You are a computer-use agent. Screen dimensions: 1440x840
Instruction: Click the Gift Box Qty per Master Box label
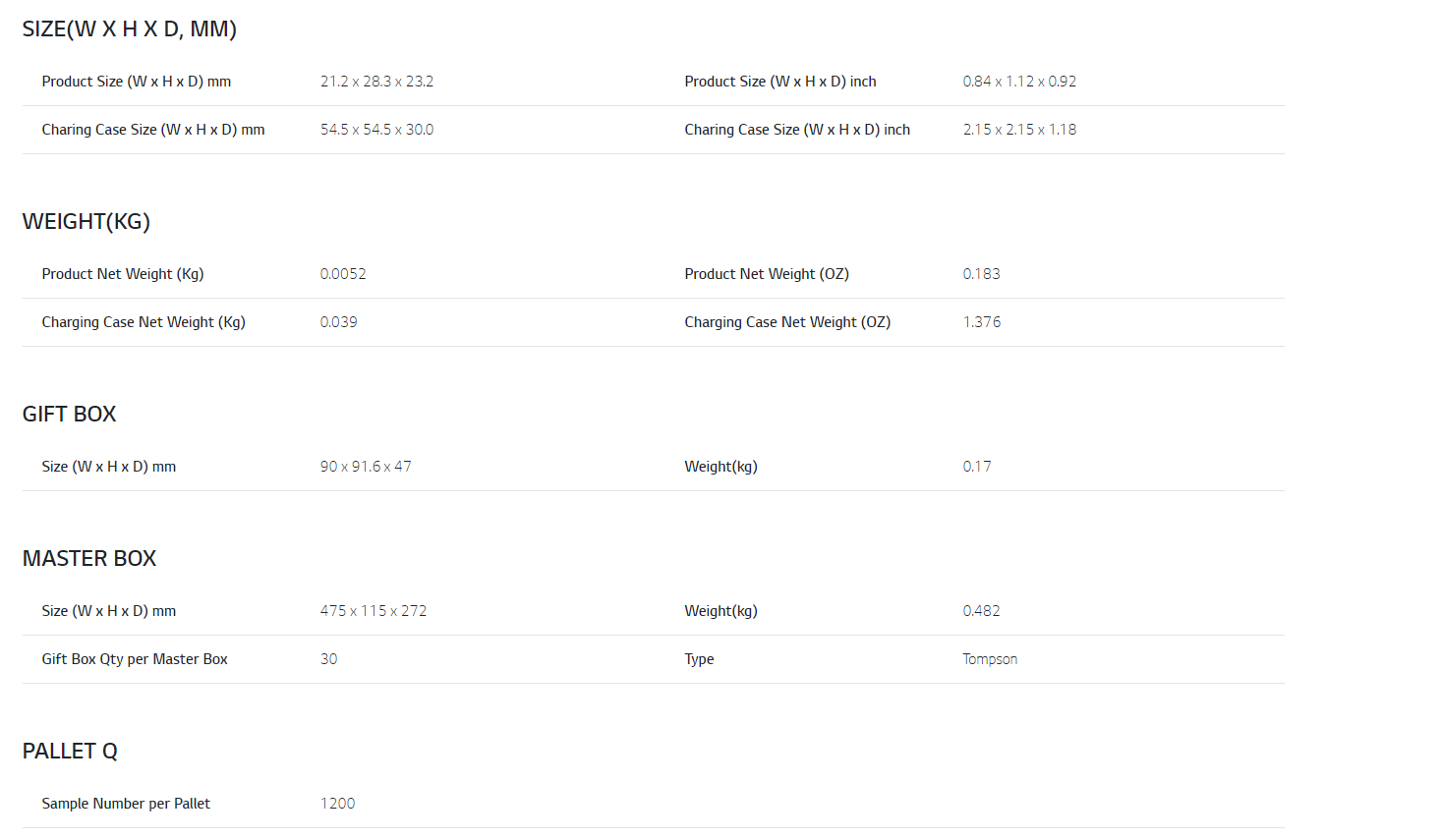tap(135, 659)
